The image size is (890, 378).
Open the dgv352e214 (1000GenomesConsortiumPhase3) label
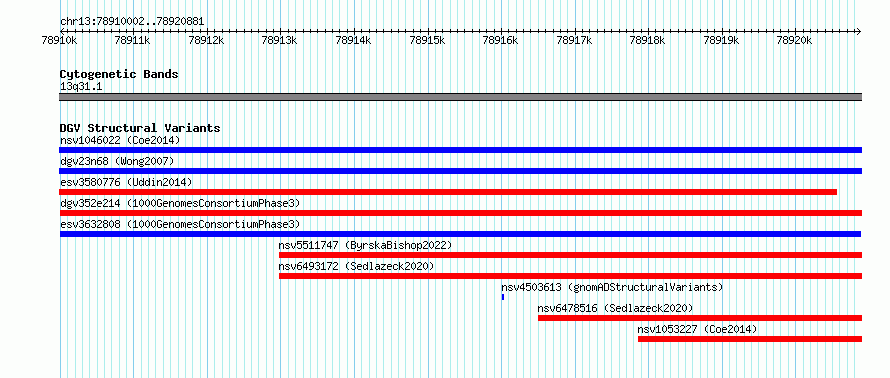pos(180,203)
